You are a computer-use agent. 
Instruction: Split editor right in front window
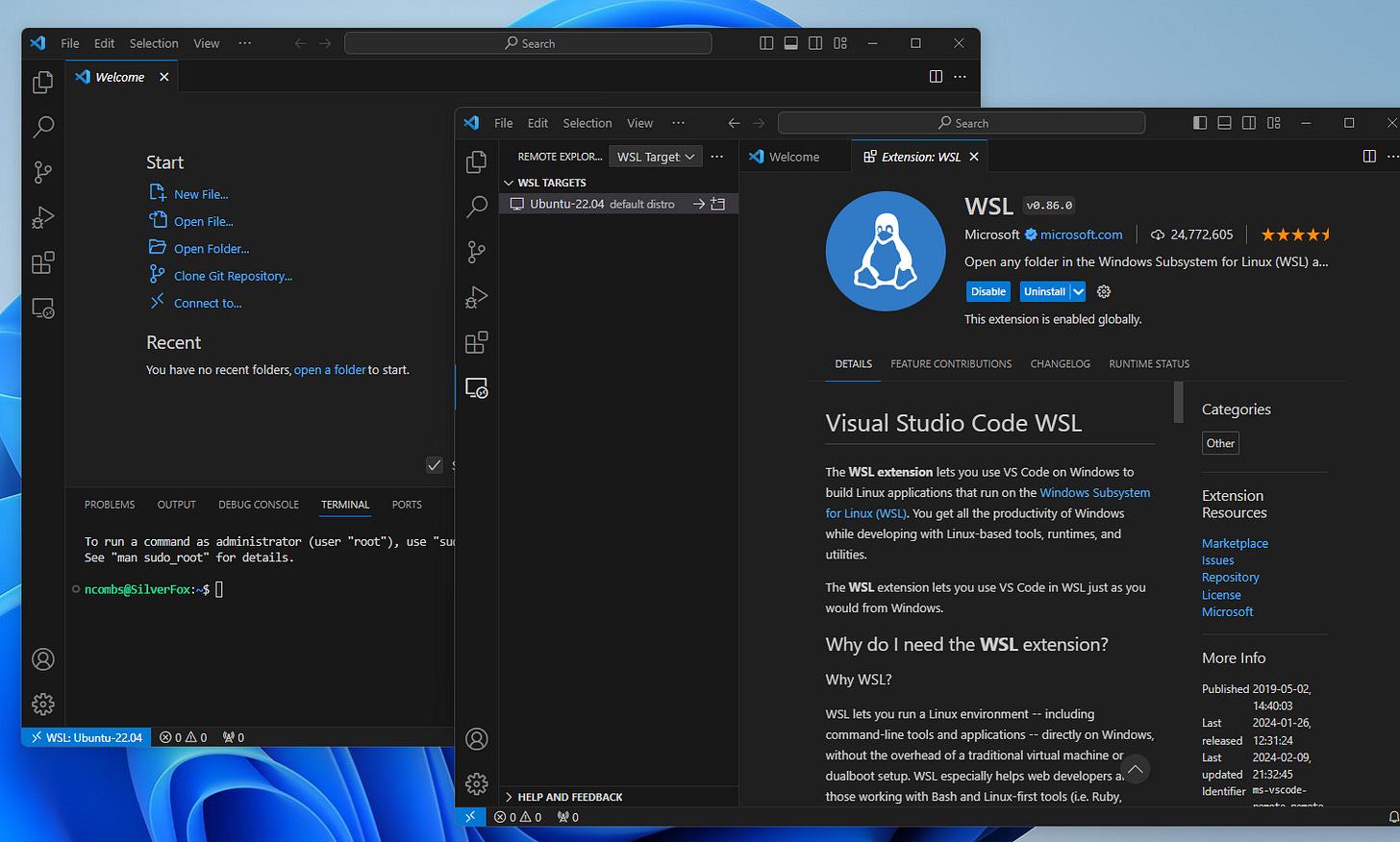pyautogui.click(x=1369, y=157)
